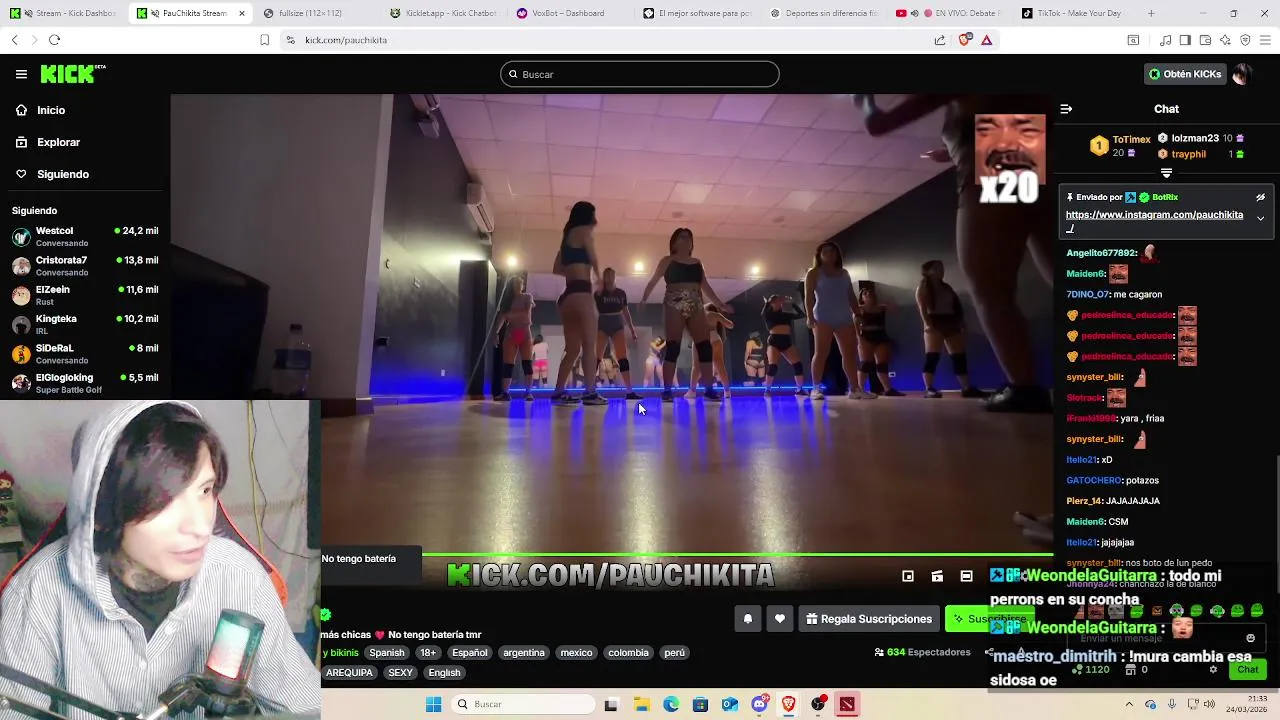Open Brave VPN shield icon
This screenshot has width=1280, height=720.
point(1245,40)
